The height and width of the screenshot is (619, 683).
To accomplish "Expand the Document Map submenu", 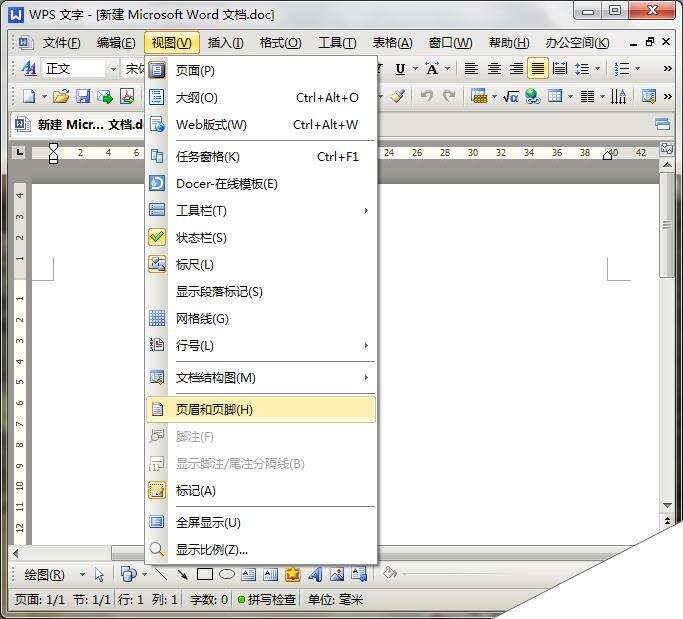I will point(261,377).
